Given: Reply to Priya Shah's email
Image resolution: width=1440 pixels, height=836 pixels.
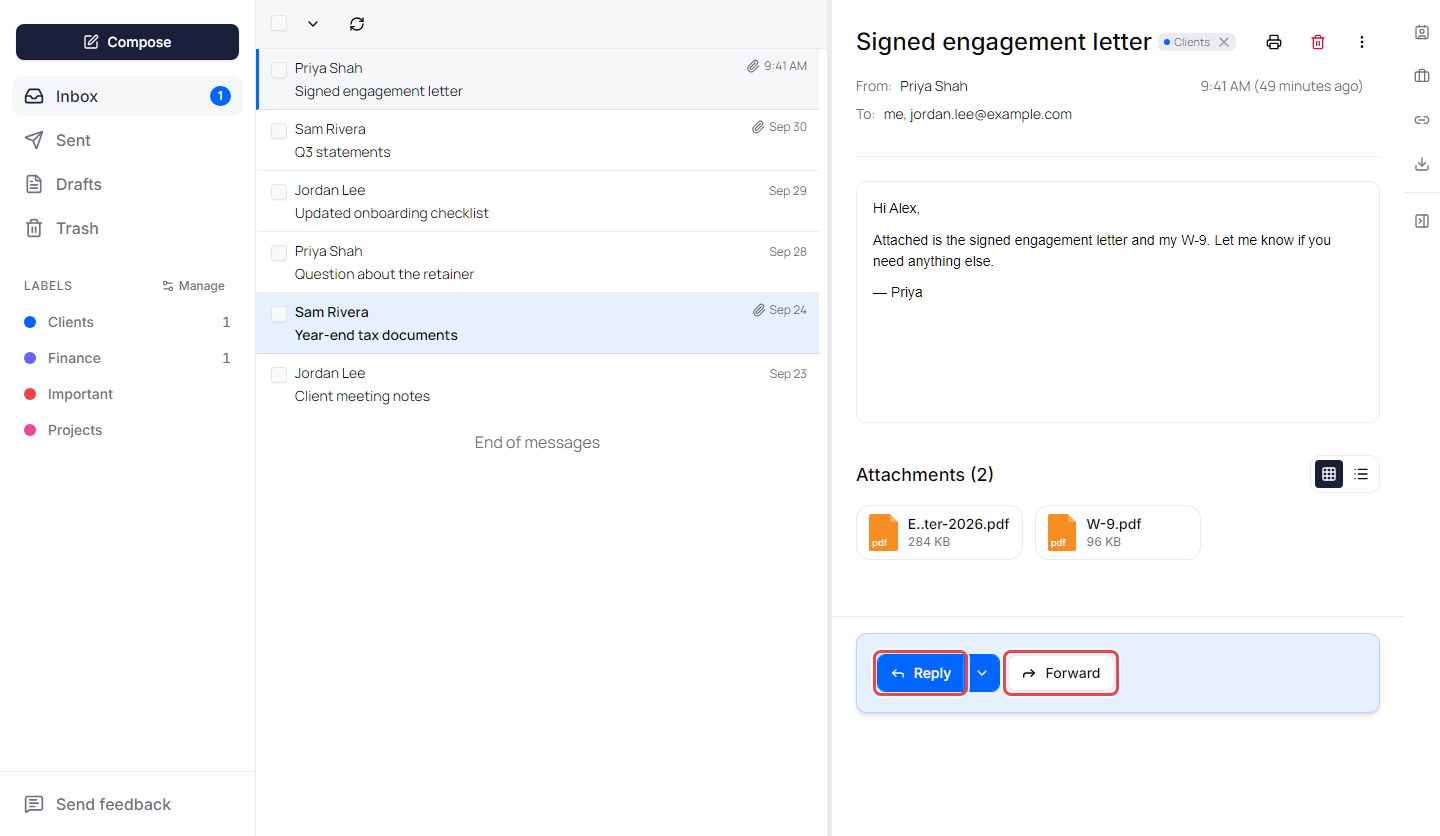Looking at the screenshot, I should tap(921, 673).
